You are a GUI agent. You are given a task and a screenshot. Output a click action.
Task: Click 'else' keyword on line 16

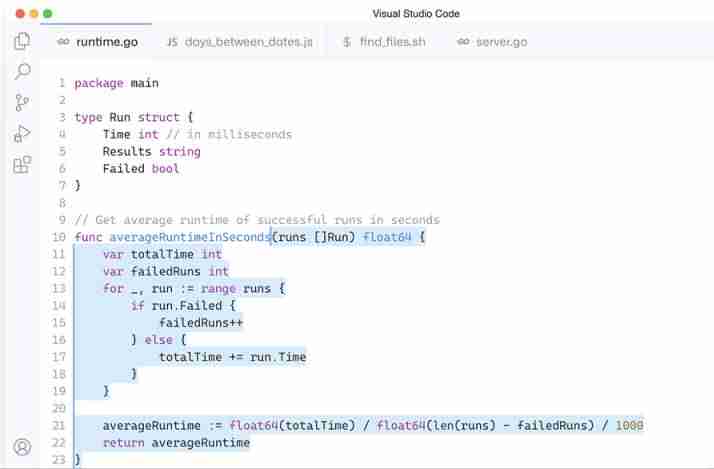(x=158, y=340)
